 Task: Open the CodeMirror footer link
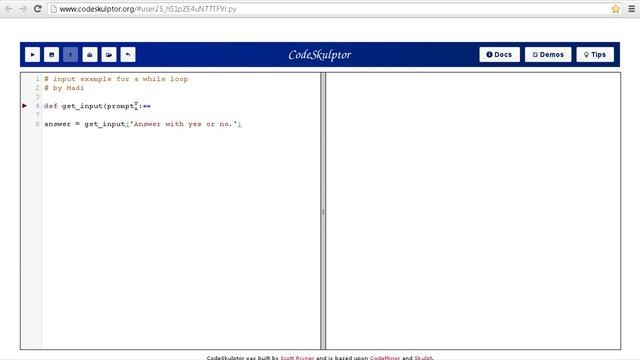385,358
